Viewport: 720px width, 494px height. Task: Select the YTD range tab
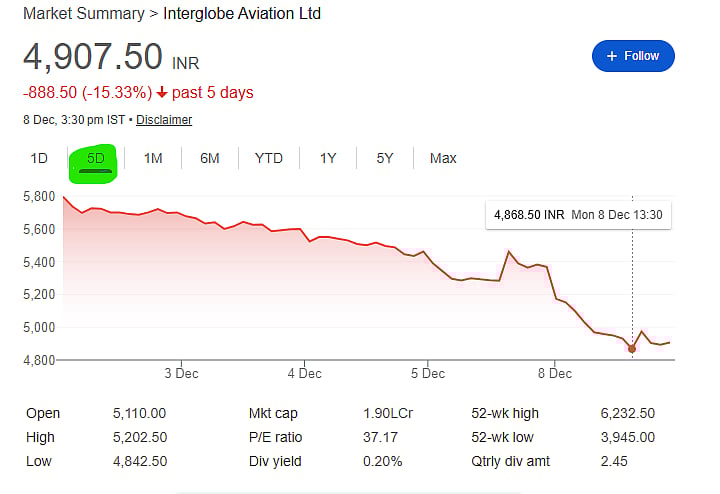(x=269, y=158)
